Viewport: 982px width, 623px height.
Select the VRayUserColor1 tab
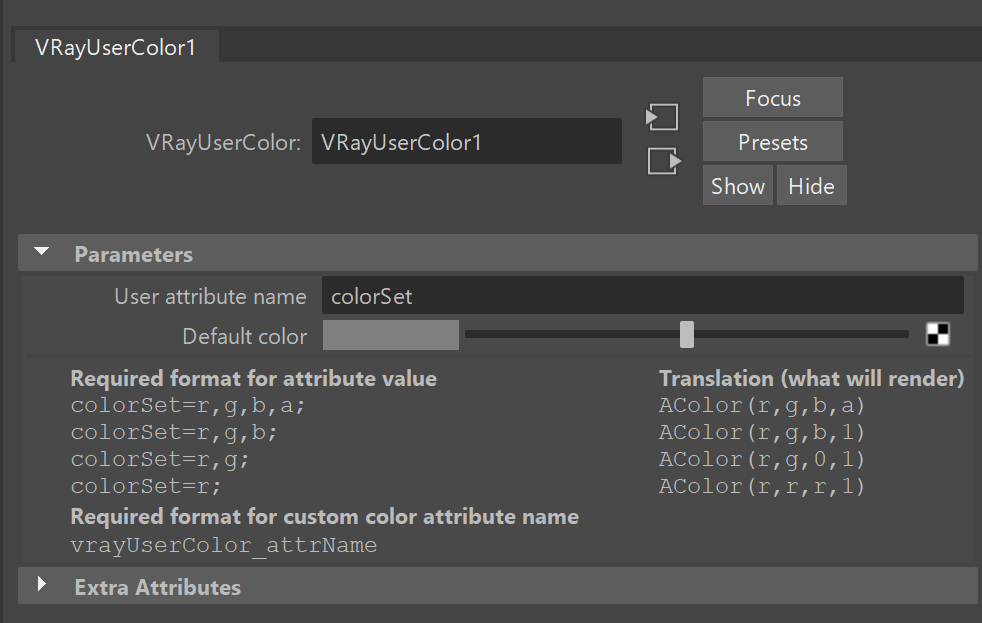point(115,47)
